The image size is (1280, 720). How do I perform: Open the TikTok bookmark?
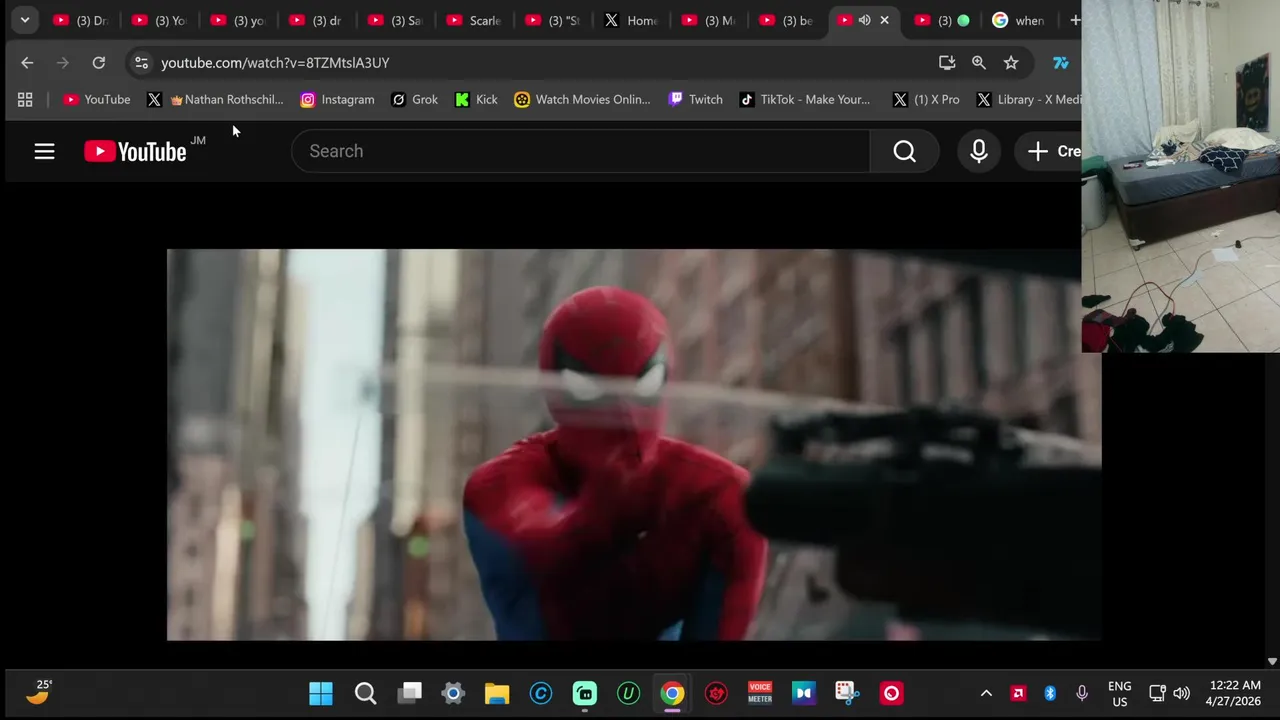coord(805,99)
